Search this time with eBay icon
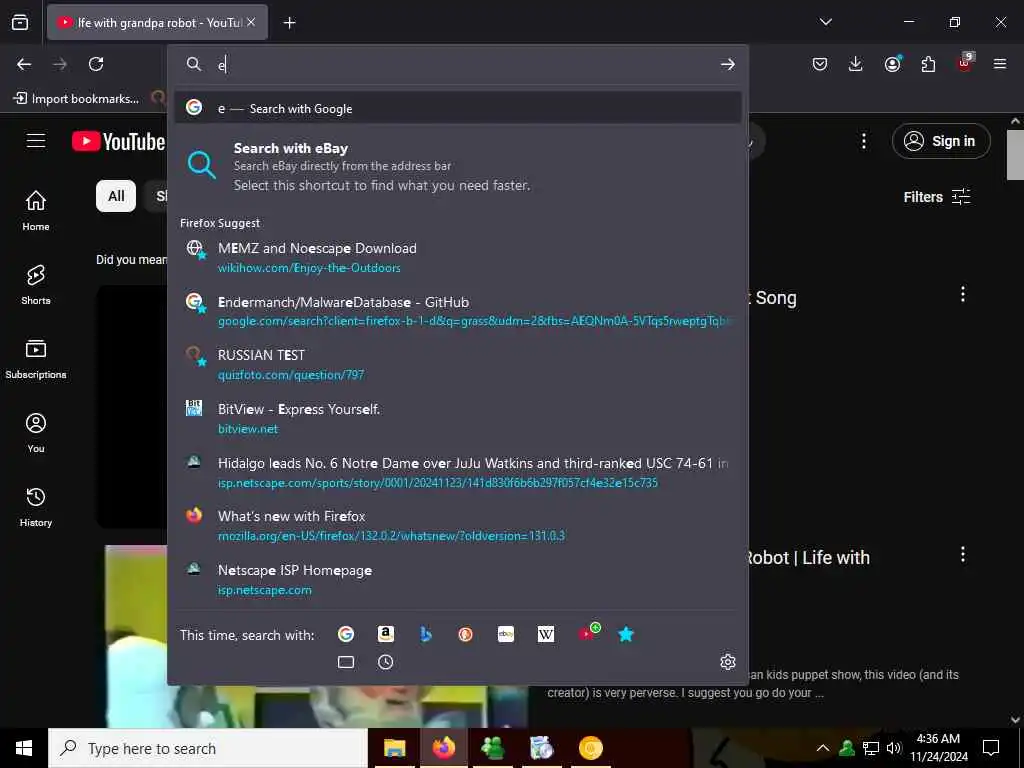 pyautogui.click(x=506, y=634)
